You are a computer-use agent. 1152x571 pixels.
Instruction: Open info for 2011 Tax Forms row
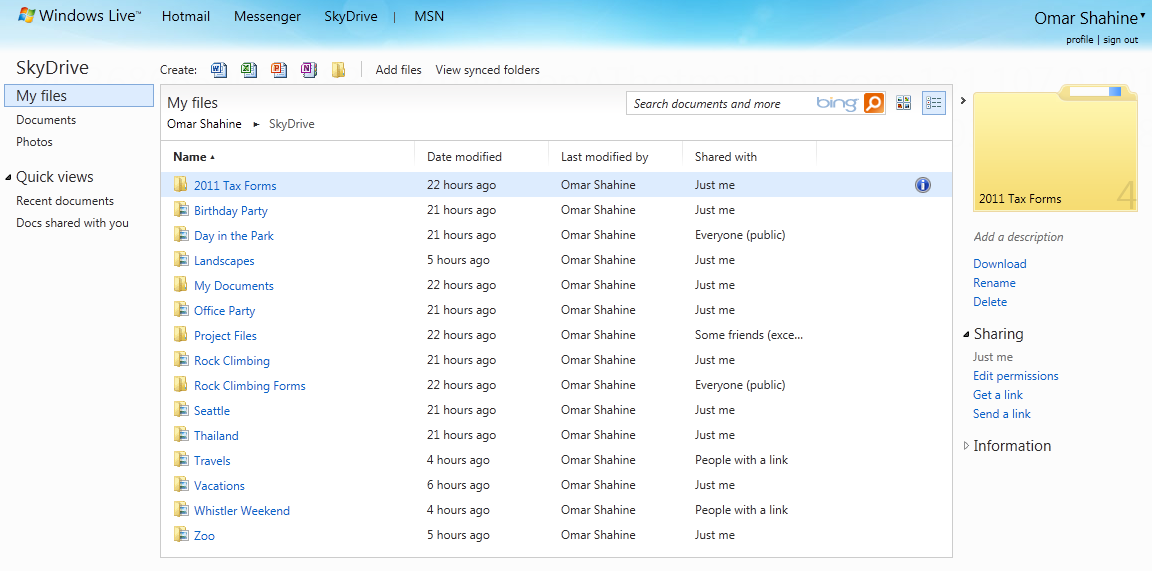(x=922, y=185)
